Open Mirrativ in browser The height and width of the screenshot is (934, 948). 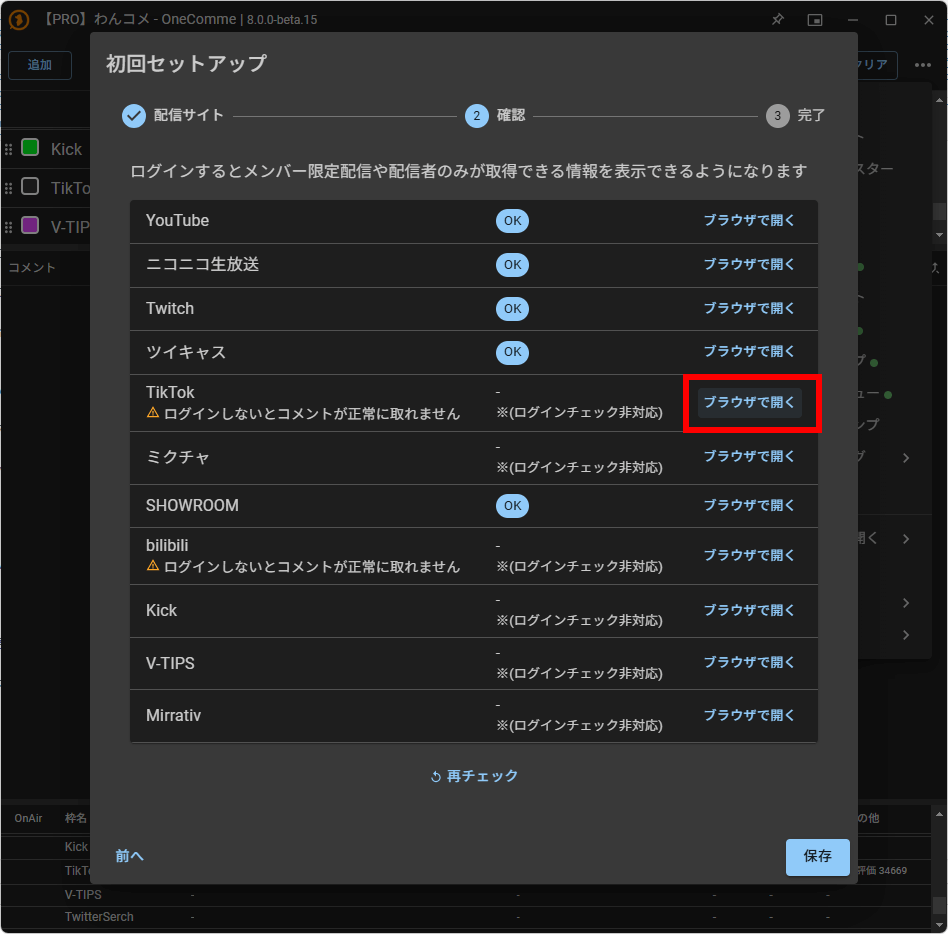click(x=749, y=715)
